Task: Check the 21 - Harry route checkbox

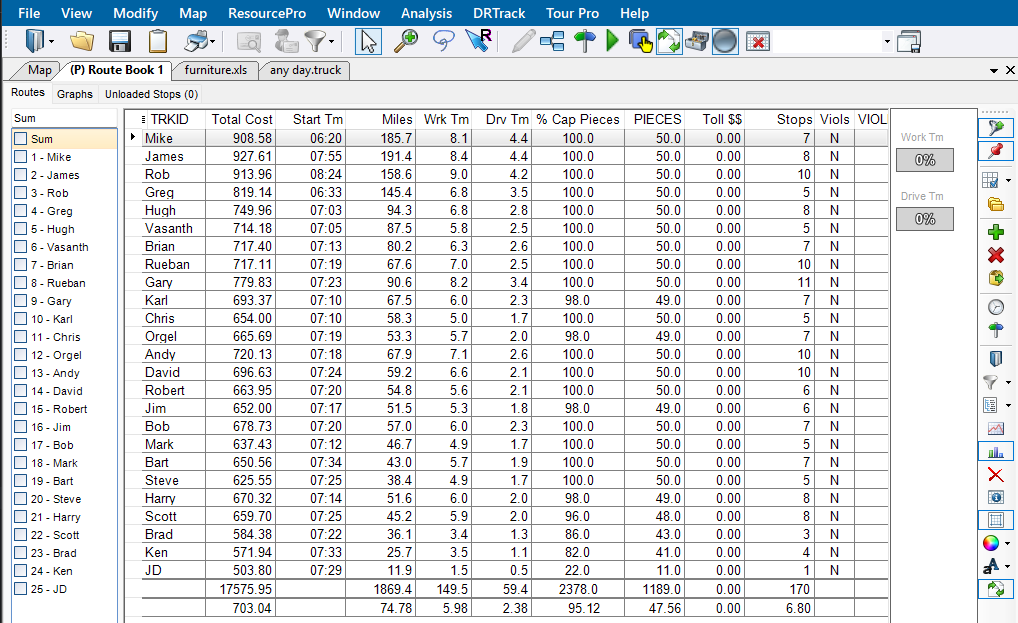Action: [x=20, y=517]
